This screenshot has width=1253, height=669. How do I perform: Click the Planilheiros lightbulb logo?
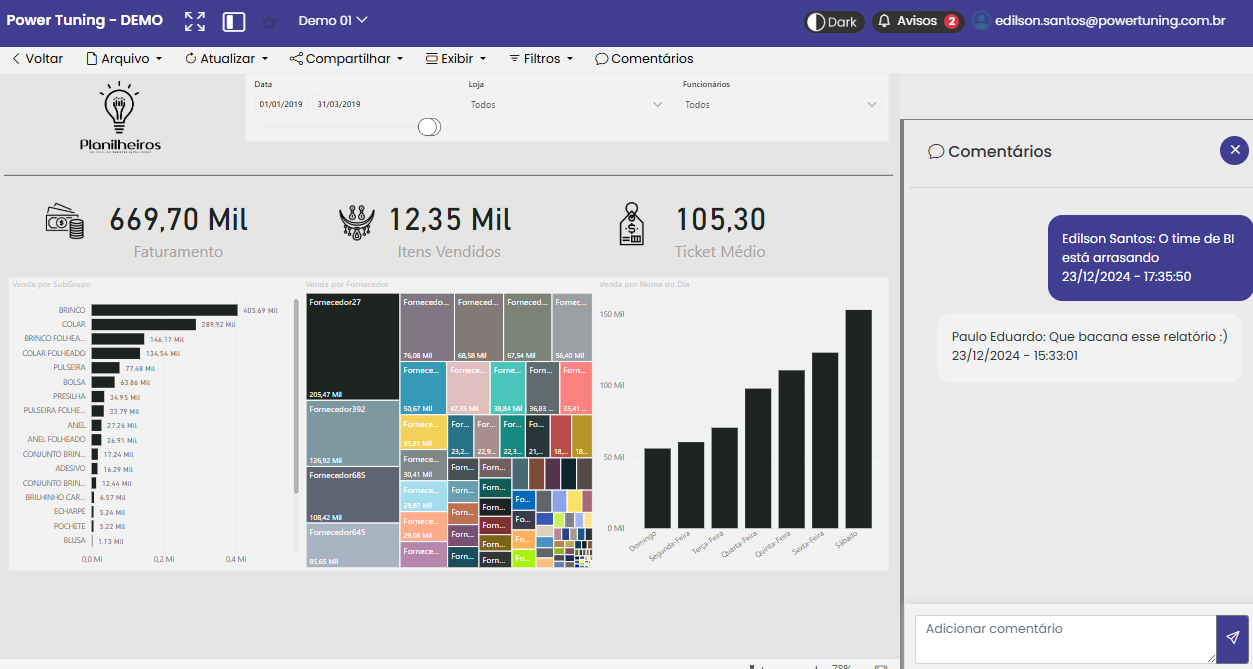click(x=120, y=118)
